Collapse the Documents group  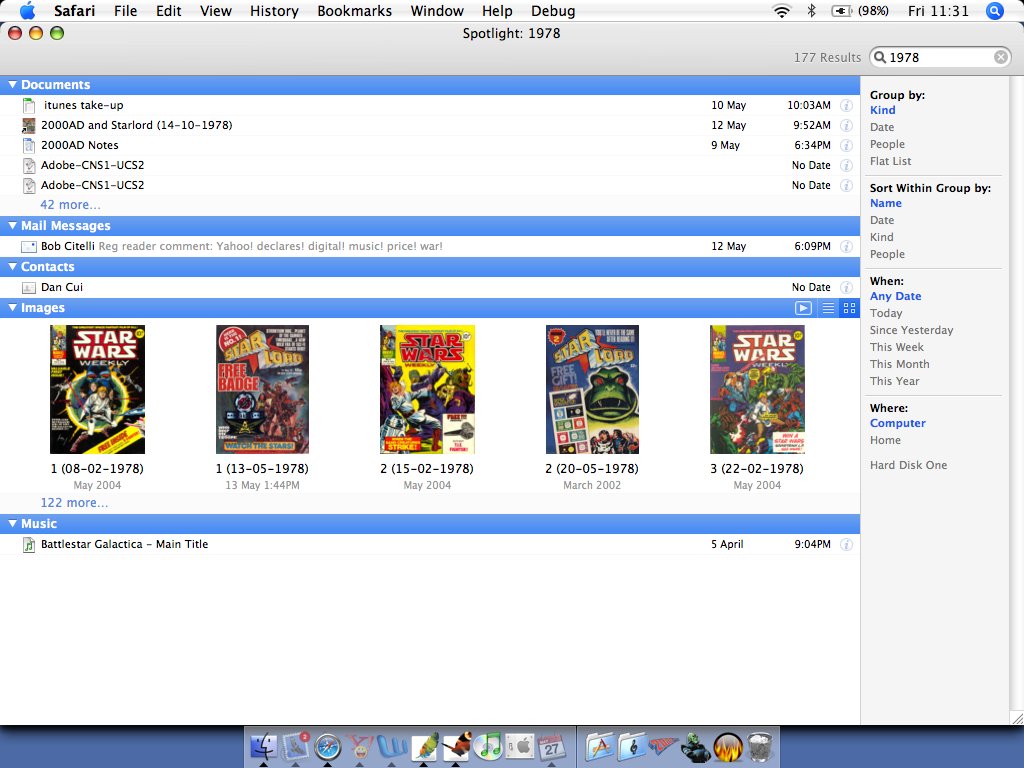tap(12, 84)
